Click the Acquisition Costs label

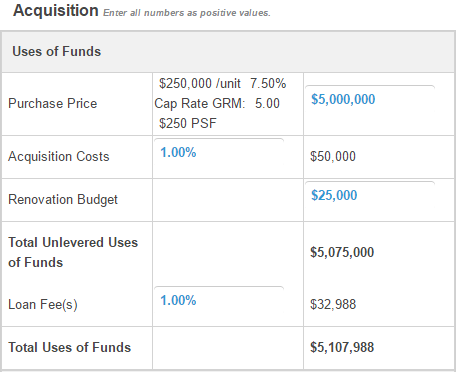[59, 156]
